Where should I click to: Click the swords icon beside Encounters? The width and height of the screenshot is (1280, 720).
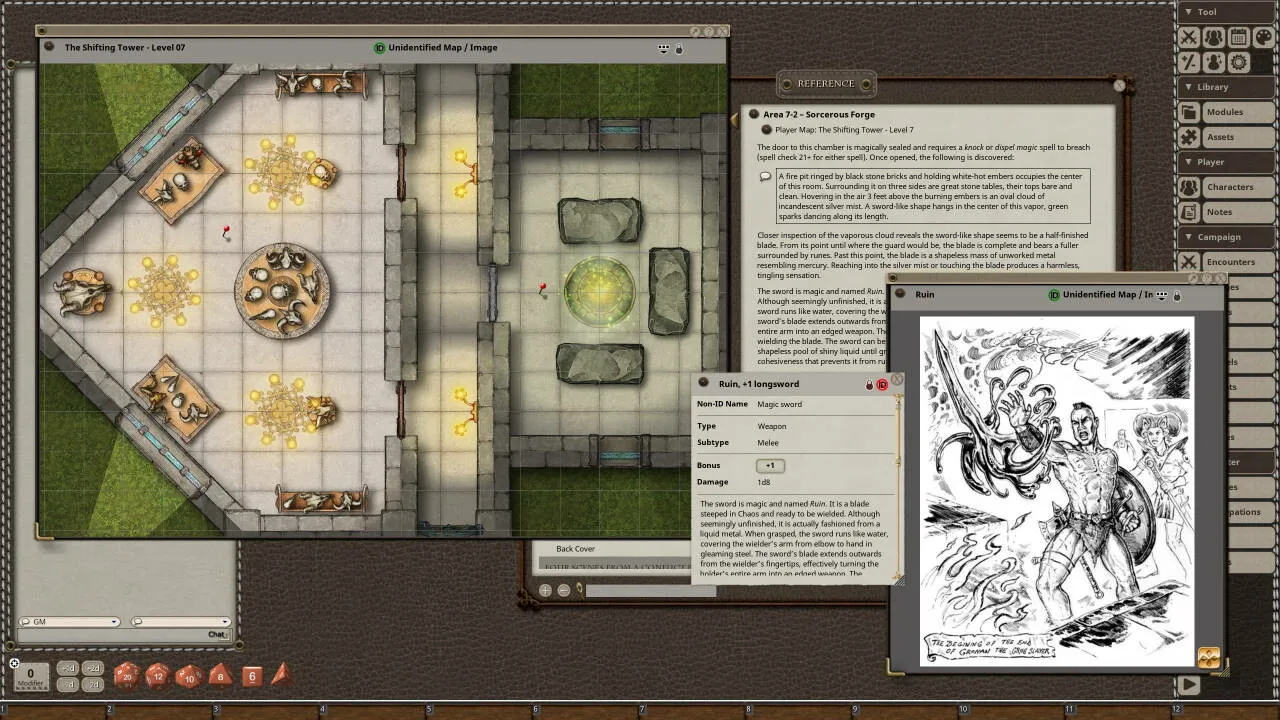(1189, 262)
